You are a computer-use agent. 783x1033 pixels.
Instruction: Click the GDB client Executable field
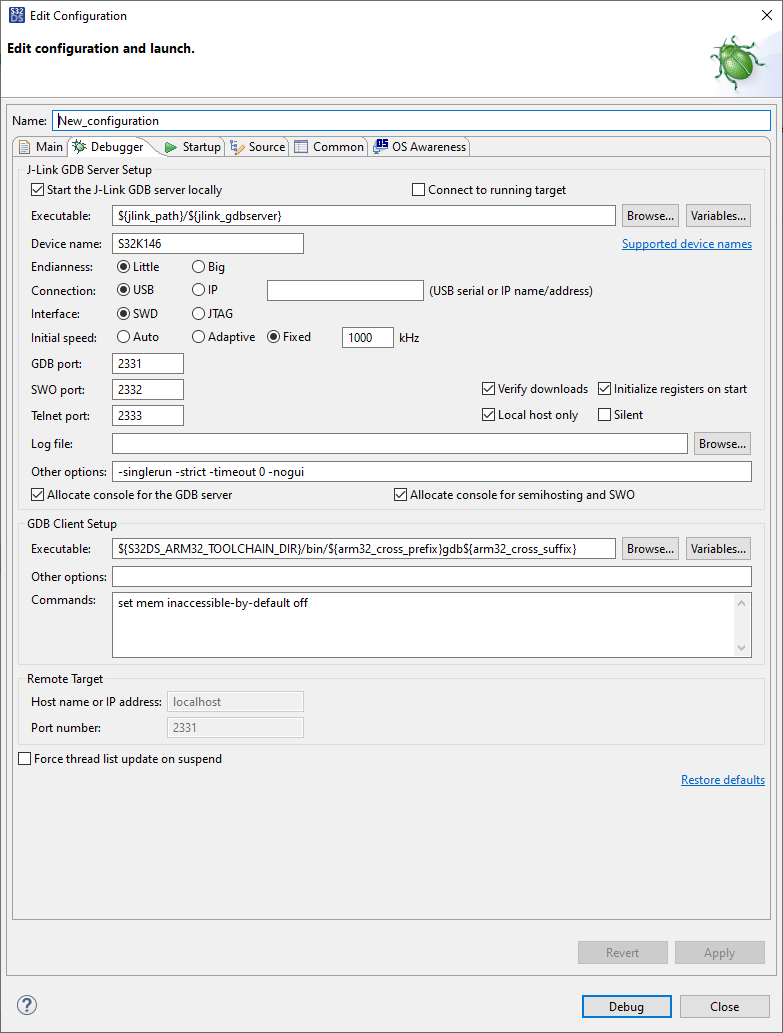click(x=364, y=549)
